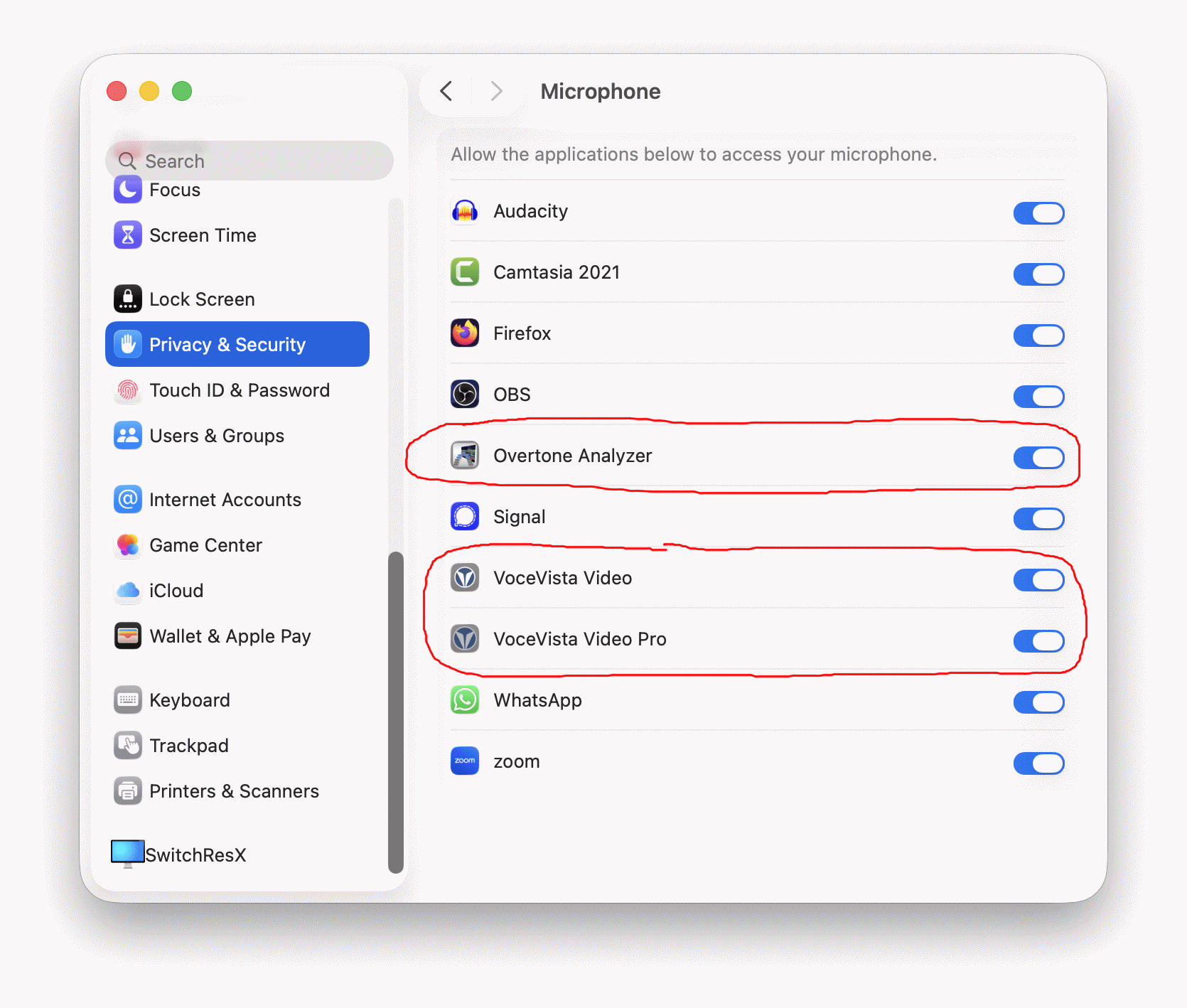Viewport: 1187px width, 1008px height.
Task: Disable microphone access for Audacity
Action: 1038,213
